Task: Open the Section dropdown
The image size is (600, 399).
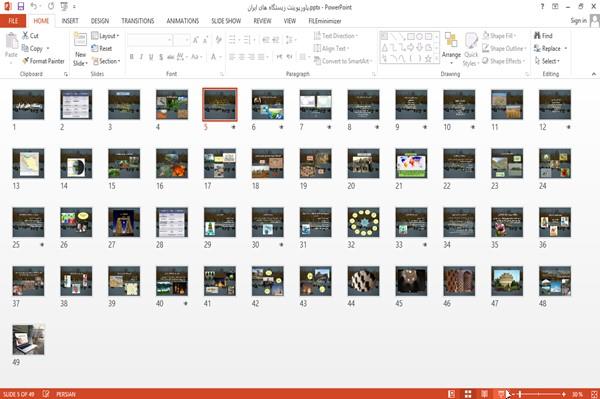Action: [106, 61]
